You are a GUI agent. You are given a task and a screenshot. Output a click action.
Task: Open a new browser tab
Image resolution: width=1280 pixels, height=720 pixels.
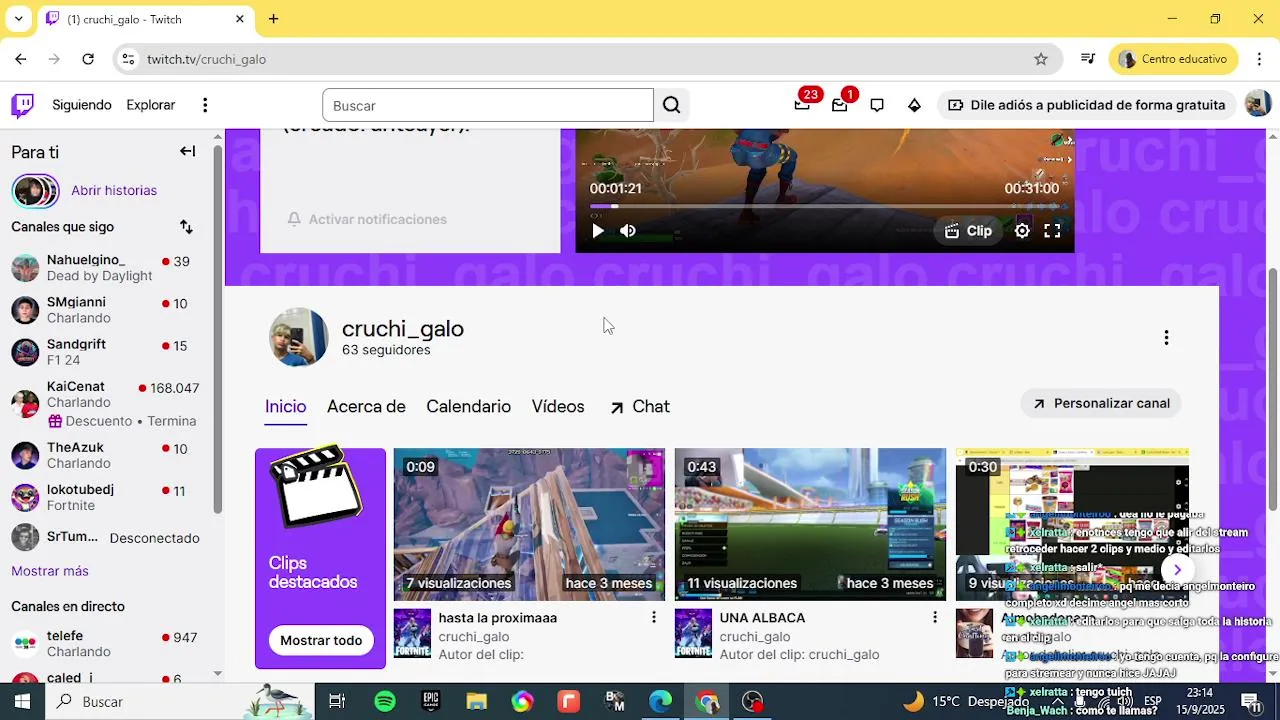point(274,19)
